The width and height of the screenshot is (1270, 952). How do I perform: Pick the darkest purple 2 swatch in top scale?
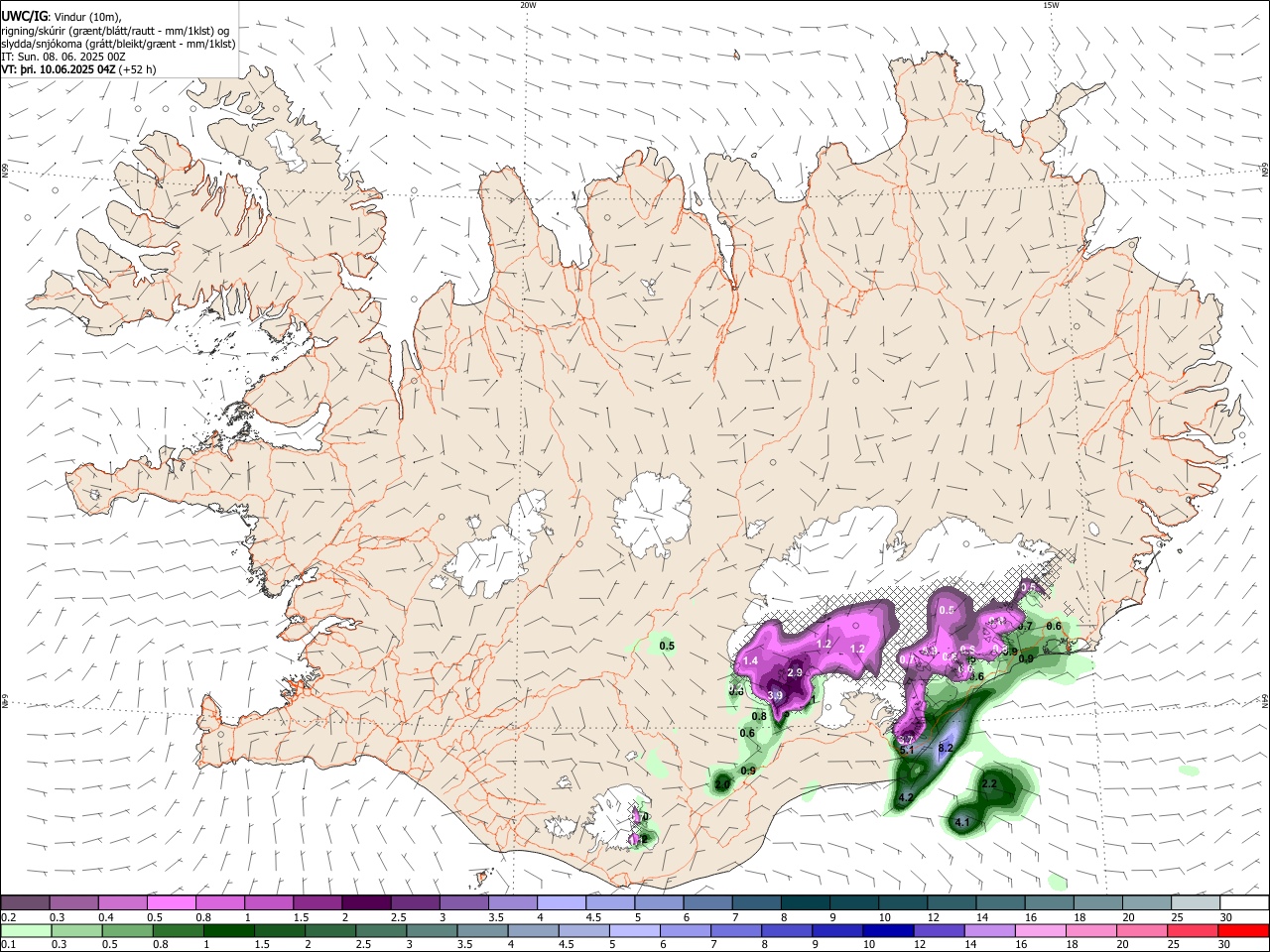(365, 903)
